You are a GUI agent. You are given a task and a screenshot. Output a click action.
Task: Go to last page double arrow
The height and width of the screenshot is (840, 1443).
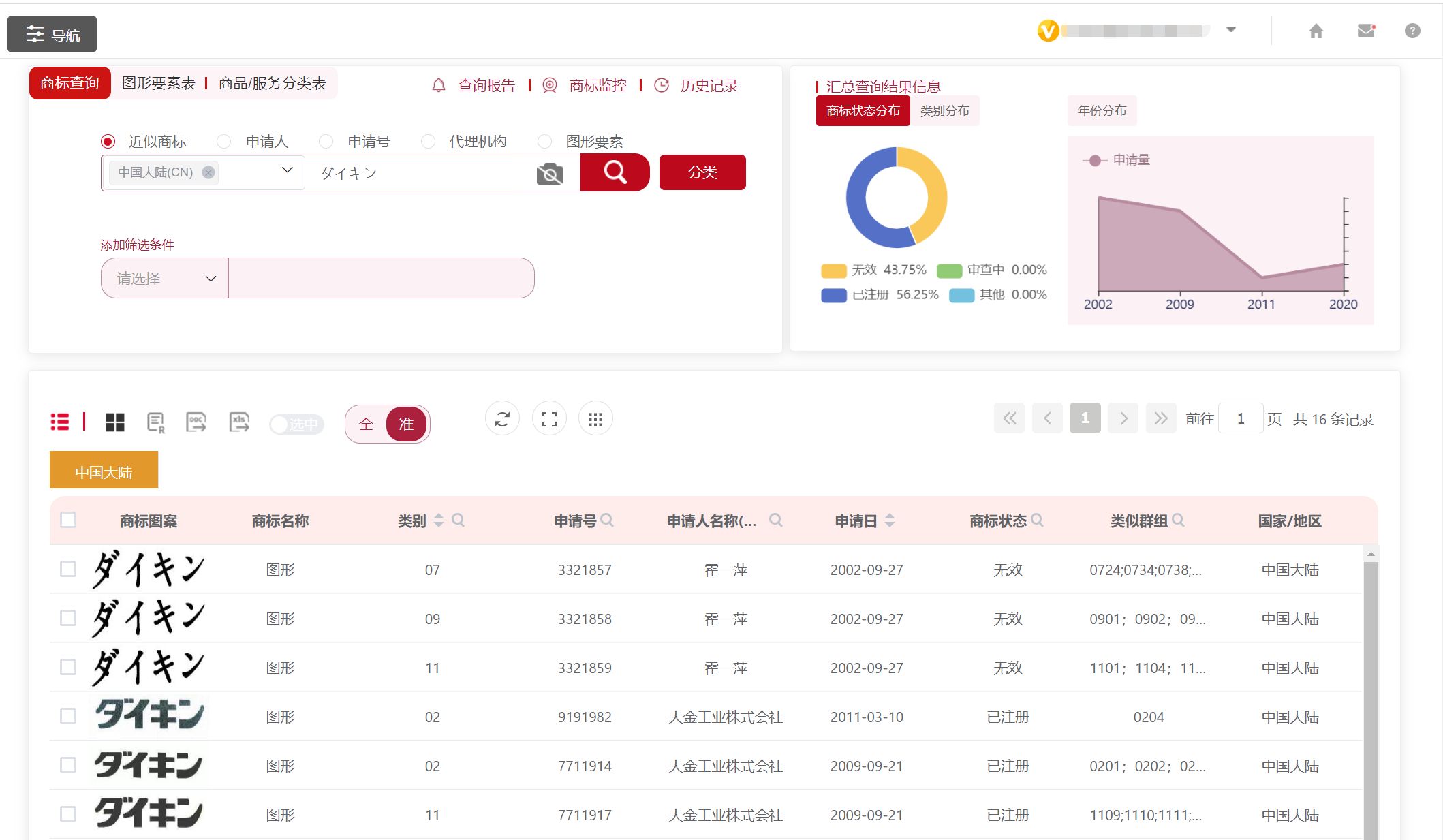1162,418
